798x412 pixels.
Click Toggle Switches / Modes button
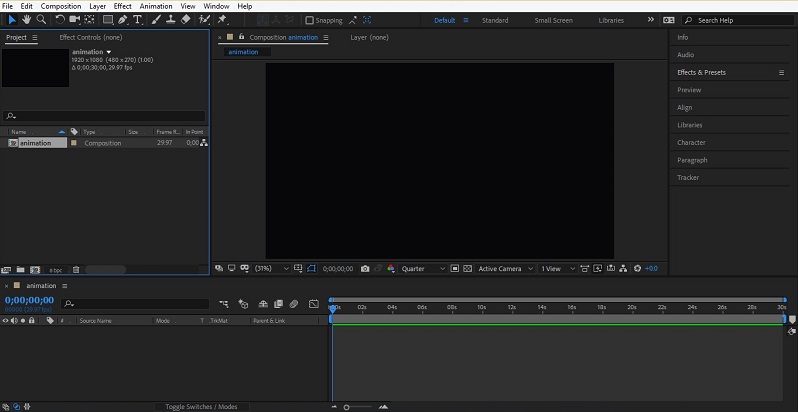click(x=201, y=406)
